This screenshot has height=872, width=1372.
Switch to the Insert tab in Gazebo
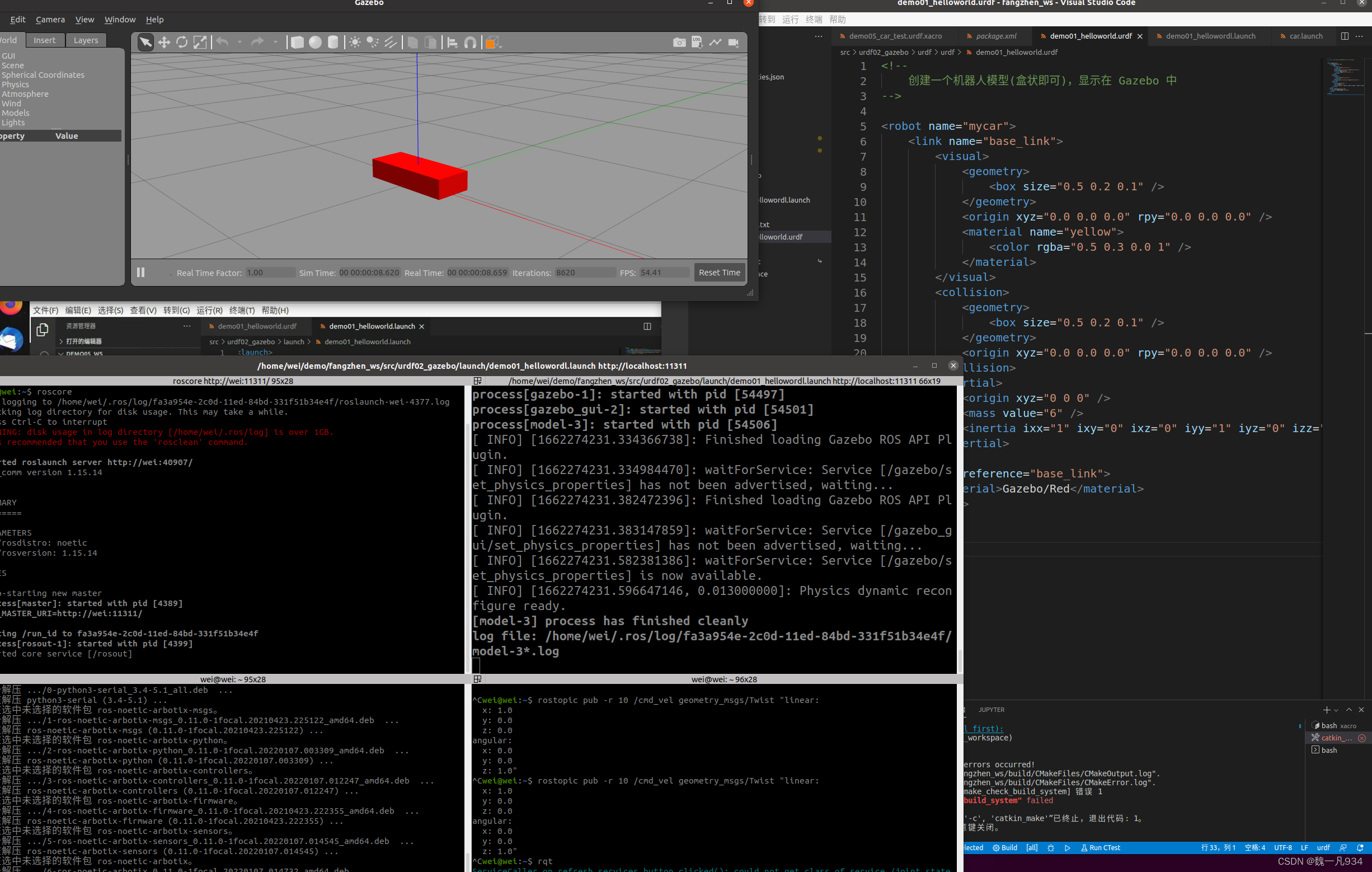[44, 40]
